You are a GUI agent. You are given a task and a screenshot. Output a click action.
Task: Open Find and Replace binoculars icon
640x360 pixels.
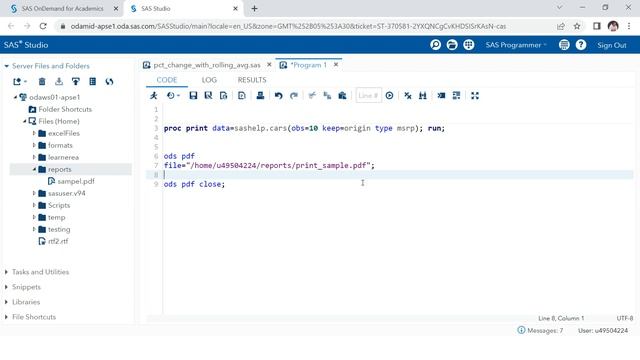pos(422,96)
